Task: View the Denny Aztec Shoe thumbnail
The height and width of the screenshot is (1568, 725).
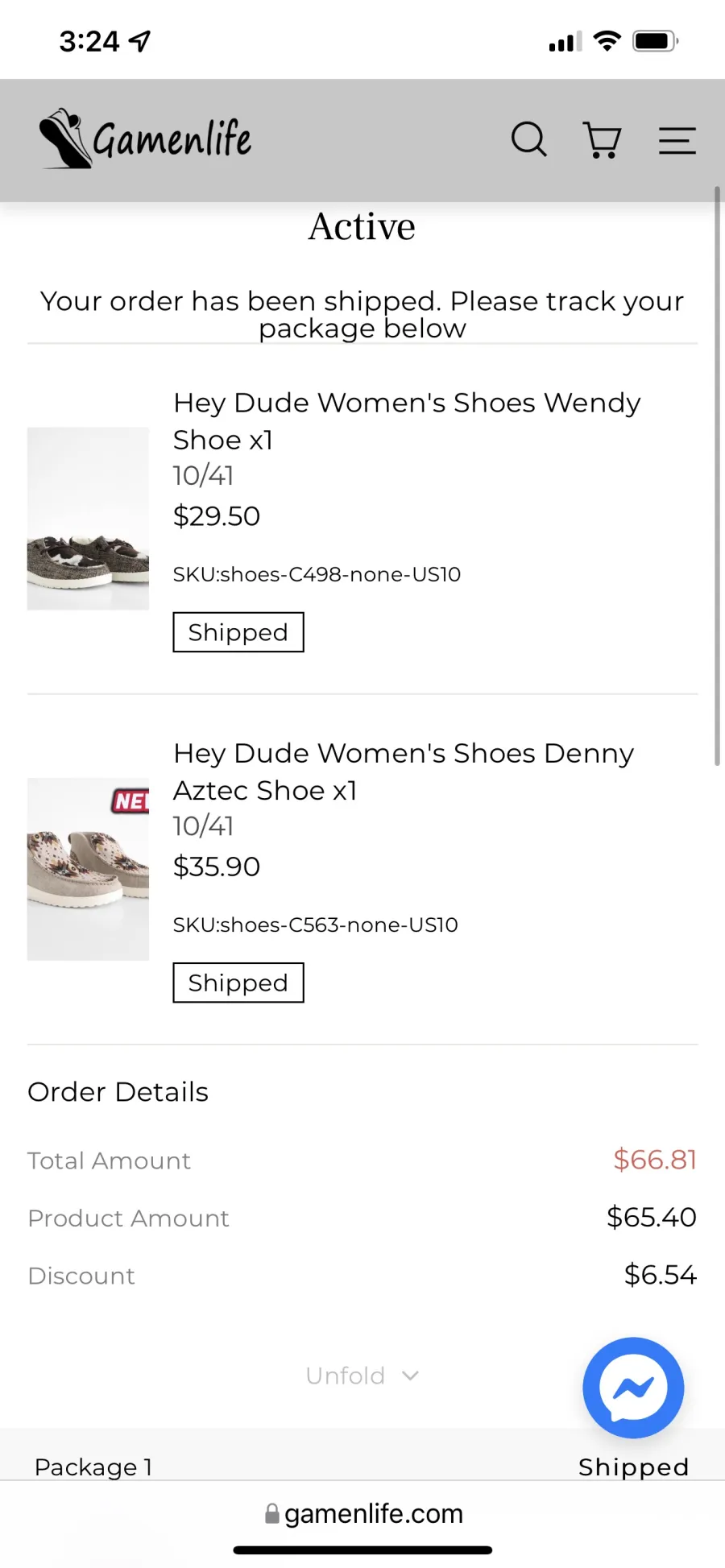Action: click(x=88, y=869)
